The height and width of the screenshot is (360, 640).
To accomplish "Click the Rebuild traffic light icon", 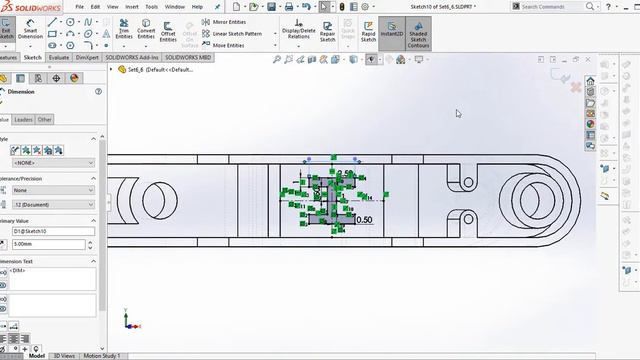I will click(x=342, y=7).
